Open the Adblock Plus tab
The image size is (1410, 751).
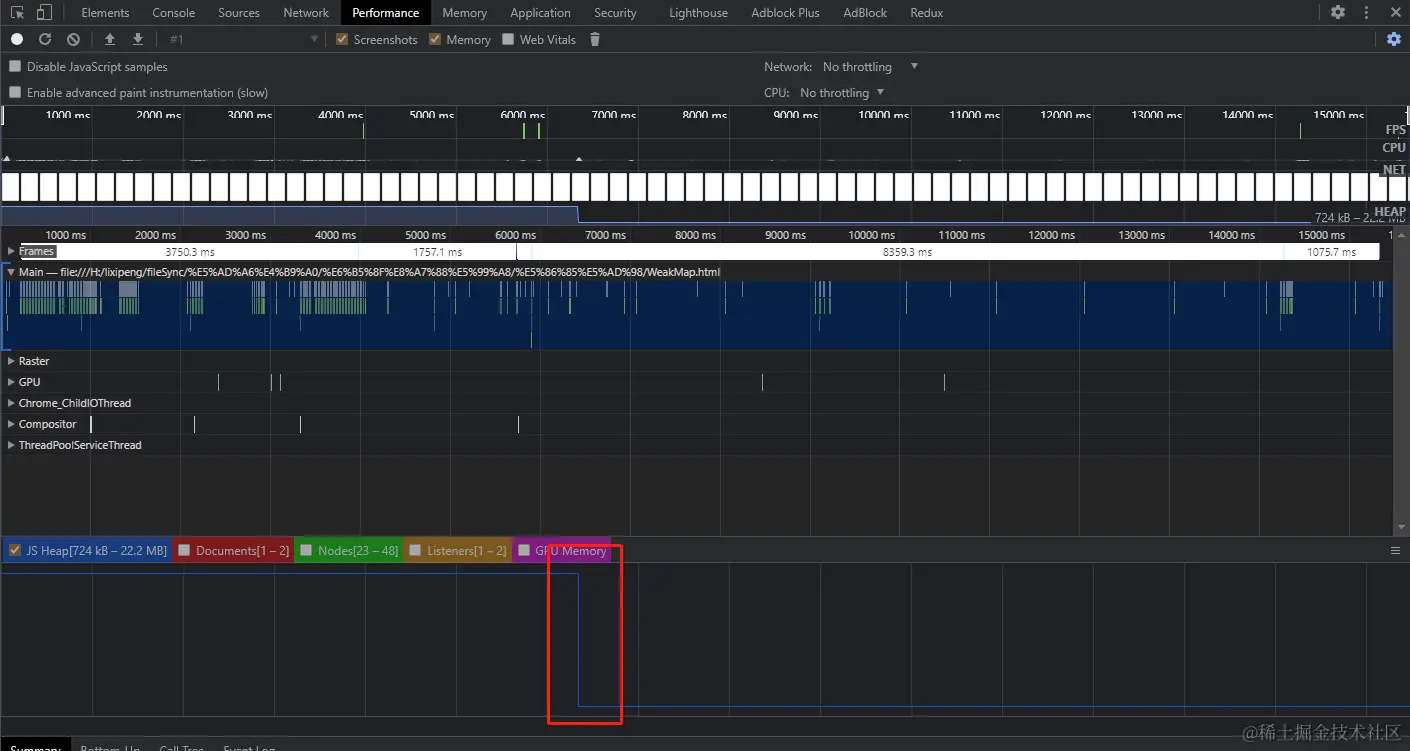785,13
